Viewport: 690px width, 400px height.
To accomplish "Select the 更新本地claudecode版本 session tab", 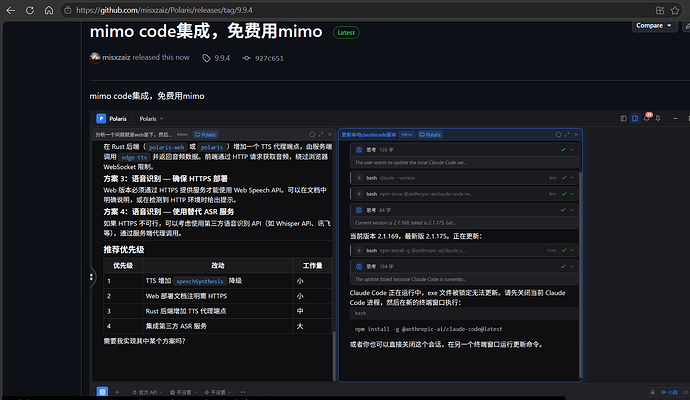I will coord(369,135).
